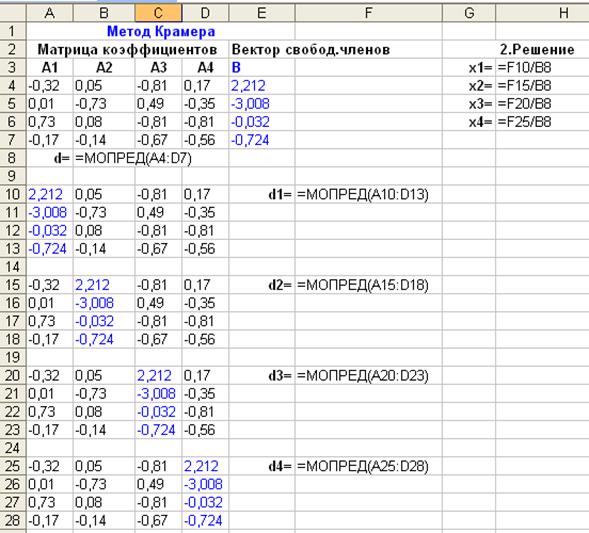Select column B header
Screen dimensions: 589x533
pyautogui.click(x=104, y=13)
